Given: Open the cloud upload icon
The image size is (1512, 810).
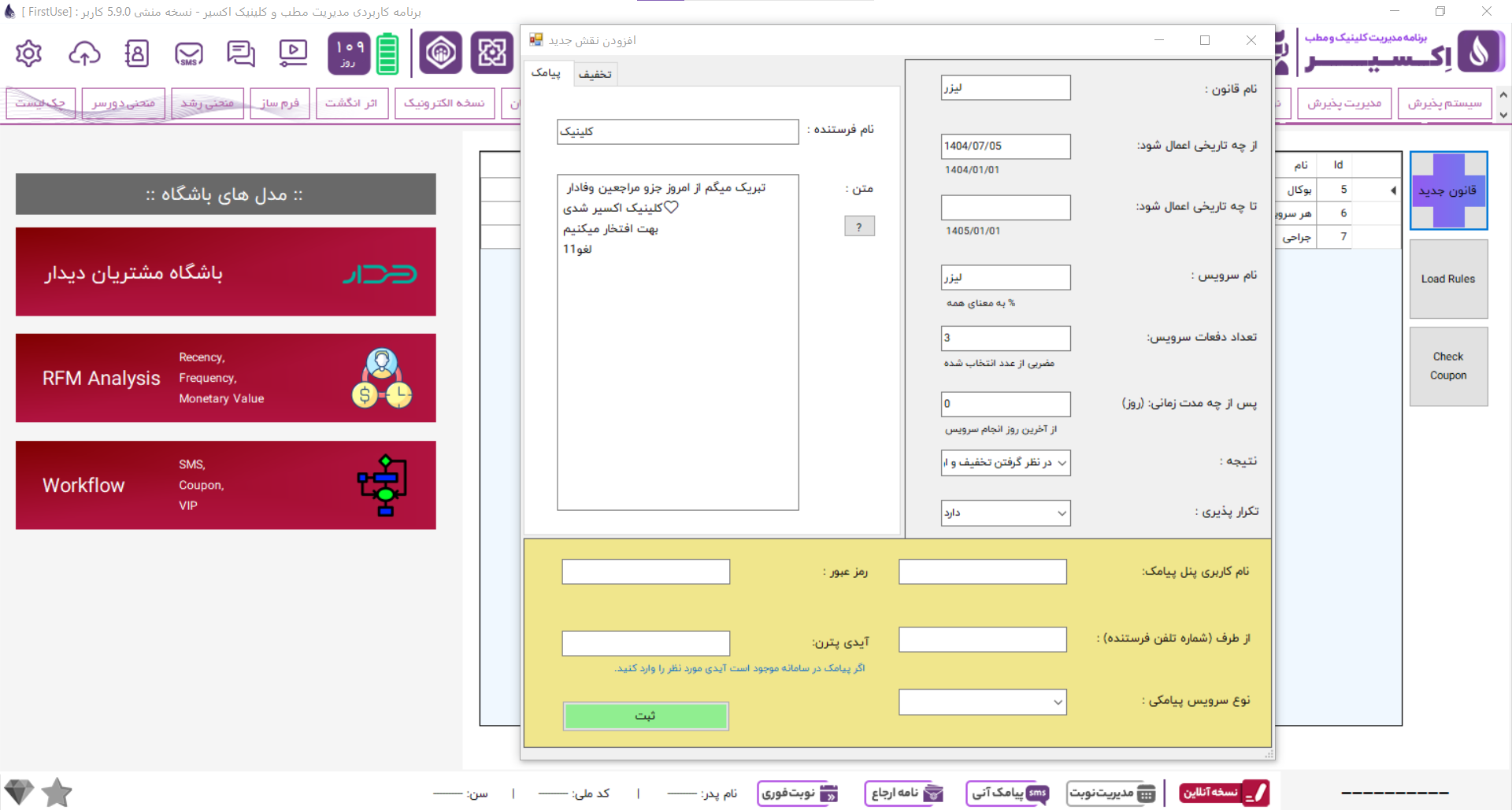Looking at the screenshot, I should pyautogui.click(x=84, y=54).
